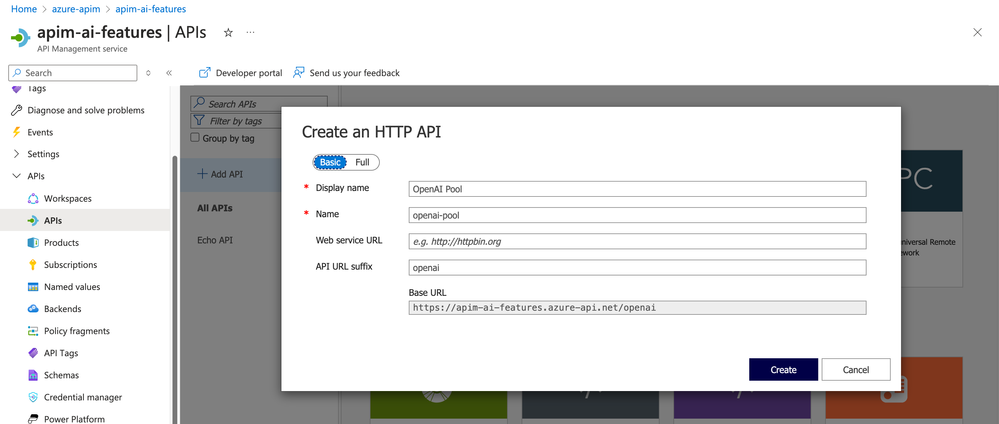This screenshot has width=999, height=424.
Task: Open the azure-apim breadcrumb link
Action: pos(76,10)
